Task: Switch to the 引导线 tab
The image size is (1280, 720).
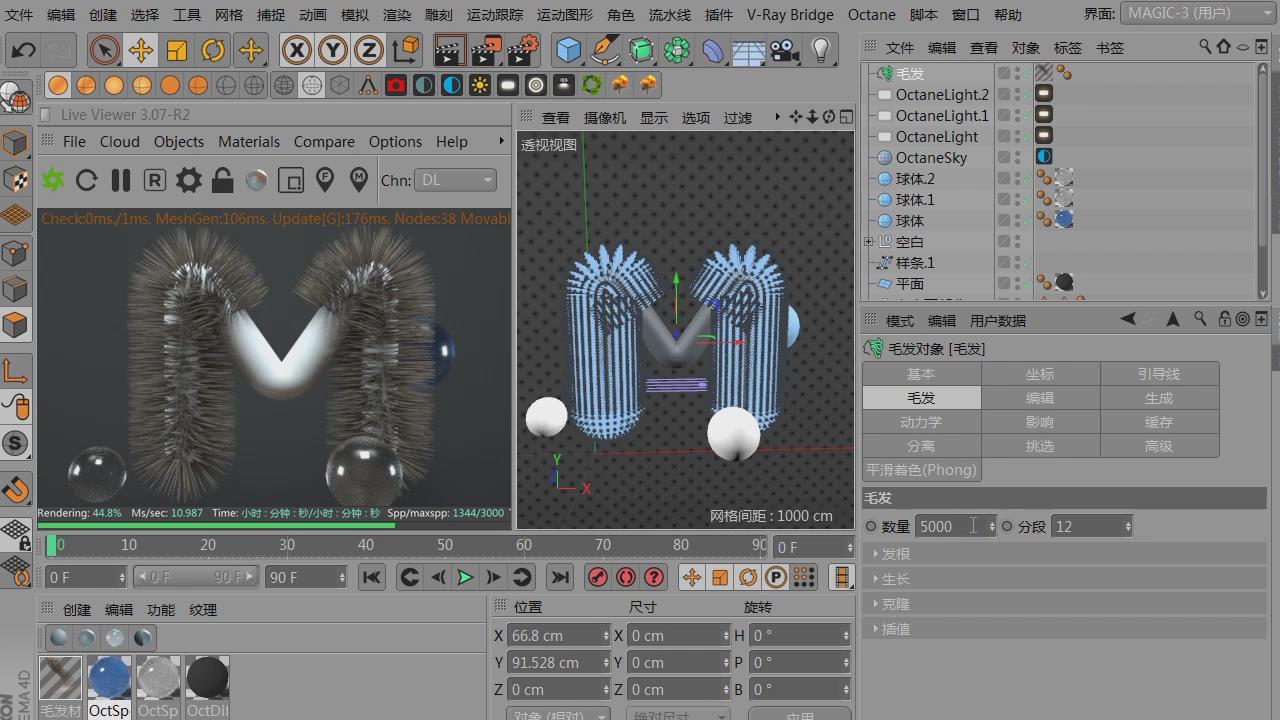Action: [1159, 374]
